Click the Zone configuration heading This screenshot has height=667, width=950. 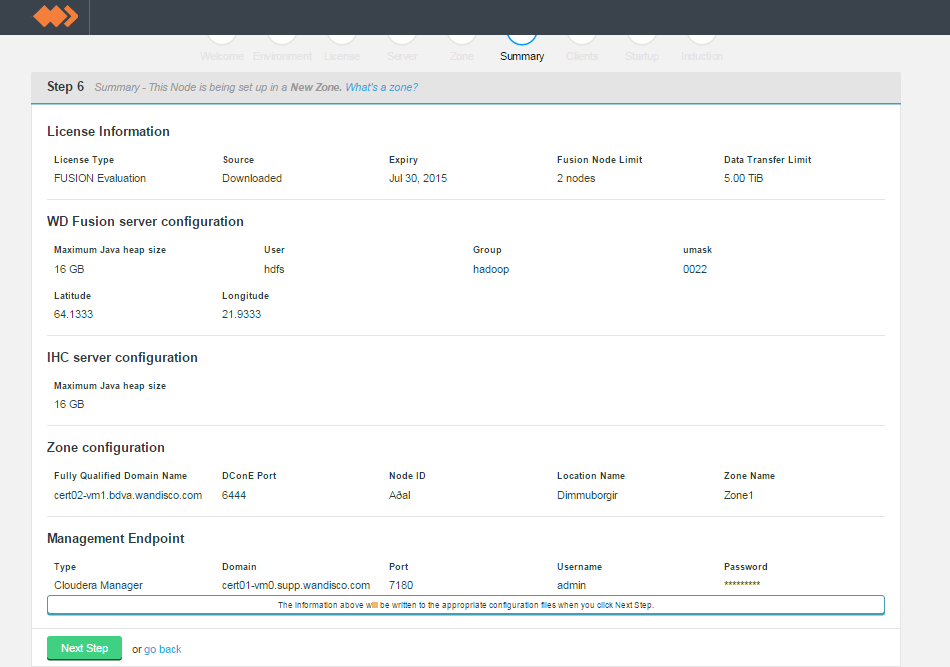106,448
